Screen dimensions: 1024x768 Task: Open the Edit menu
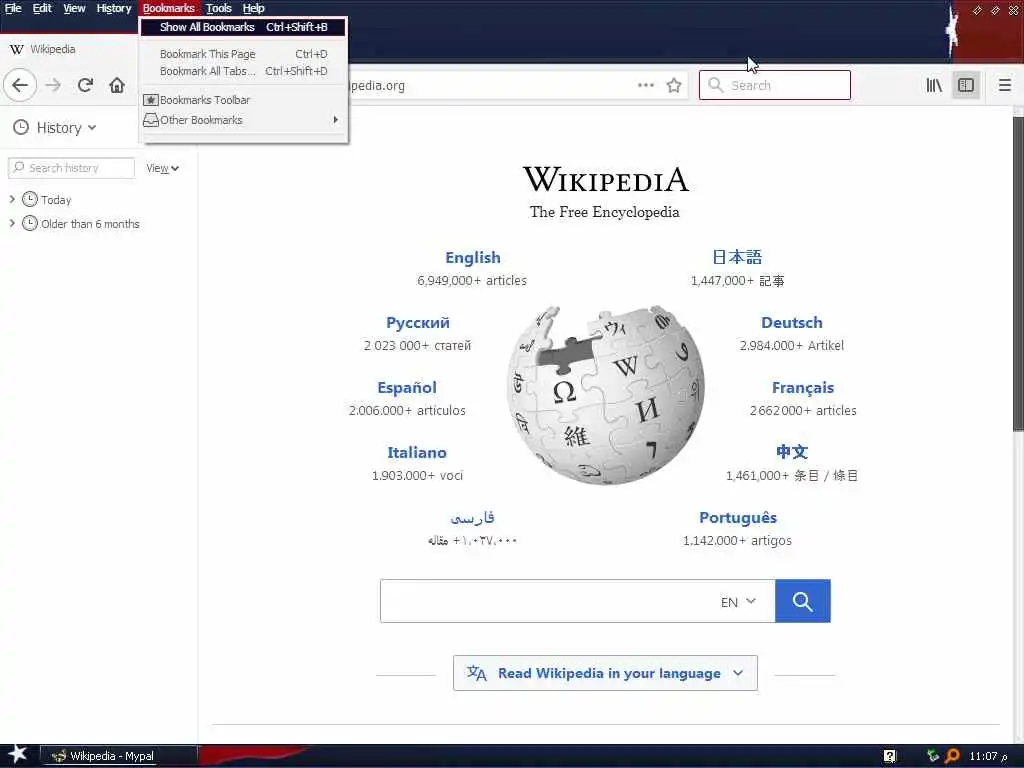(42, 8)
